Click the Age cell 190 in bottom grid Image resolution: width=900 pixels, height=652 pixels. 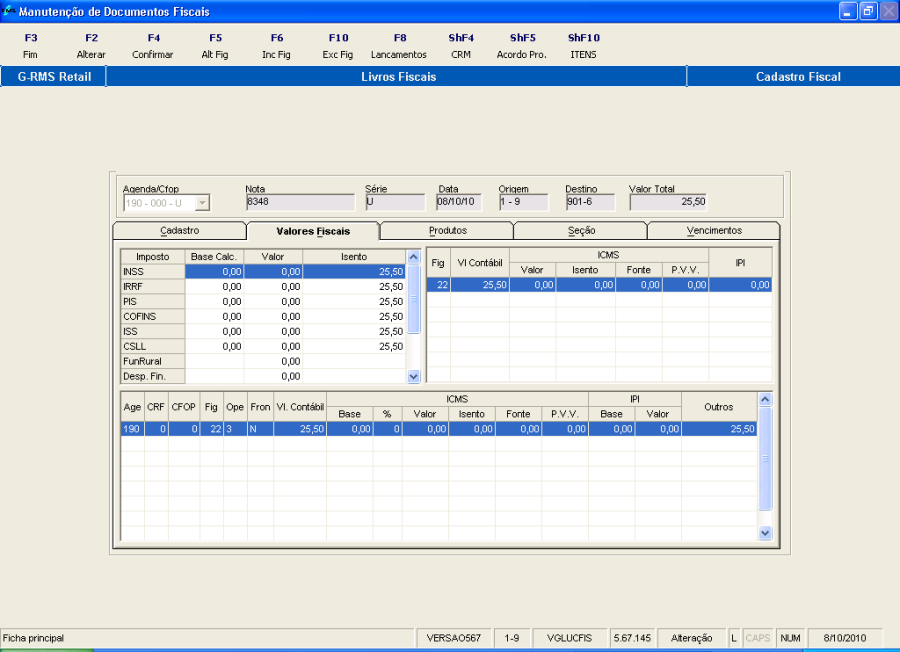(132, 429)
